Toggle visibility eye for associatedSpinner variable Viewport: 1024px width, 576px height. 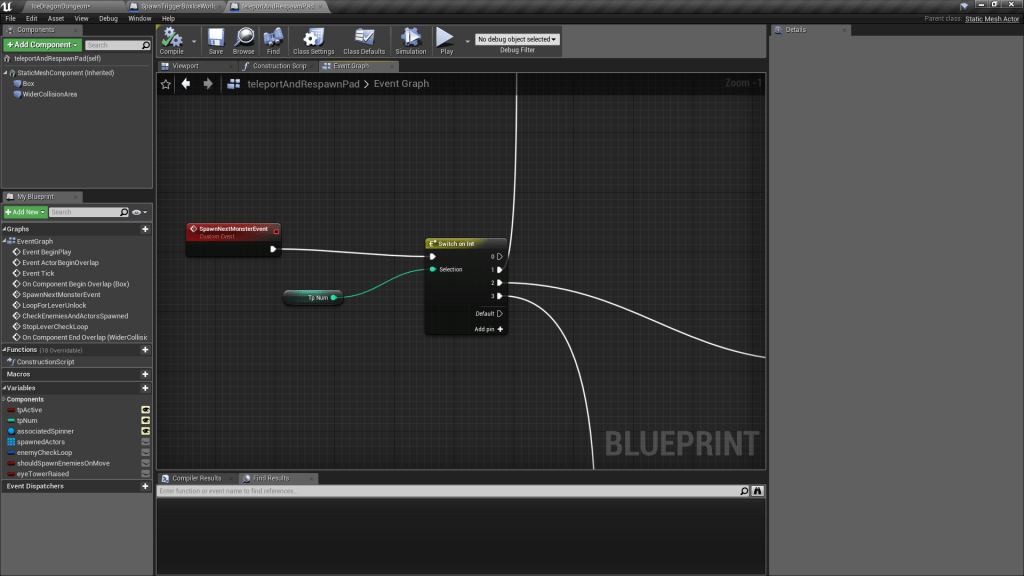145,431
